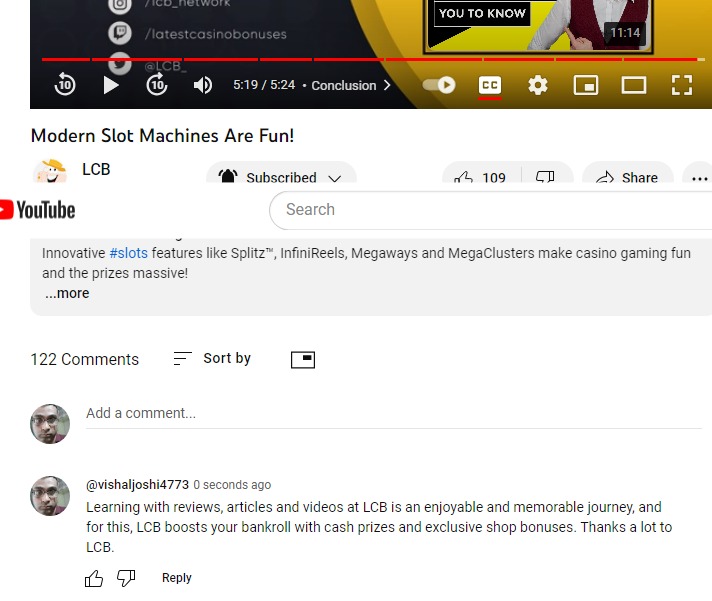
Task: Play the video
Action: point(110,85)
